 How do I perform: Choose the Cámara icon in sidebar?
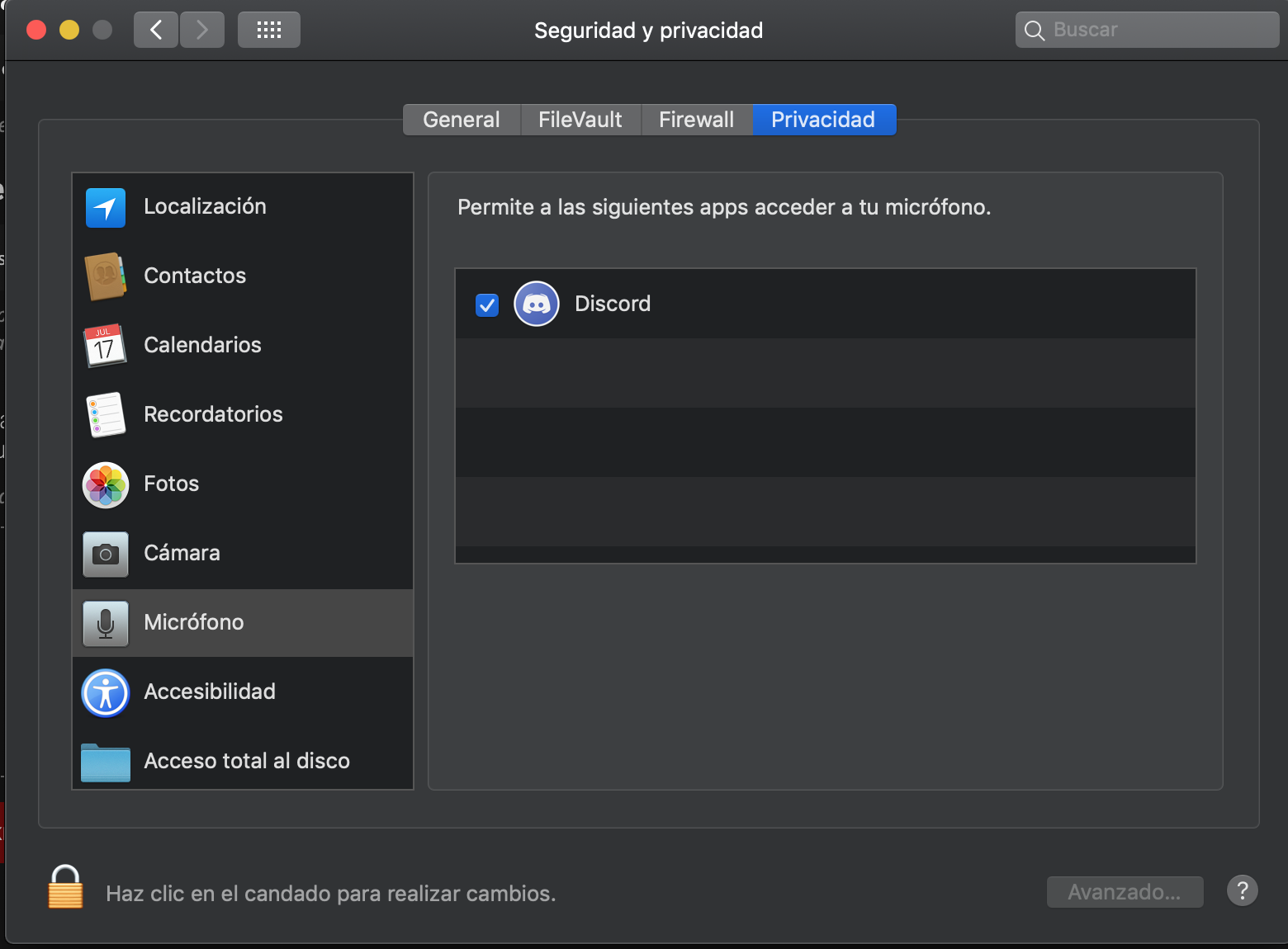click(106, 554)
